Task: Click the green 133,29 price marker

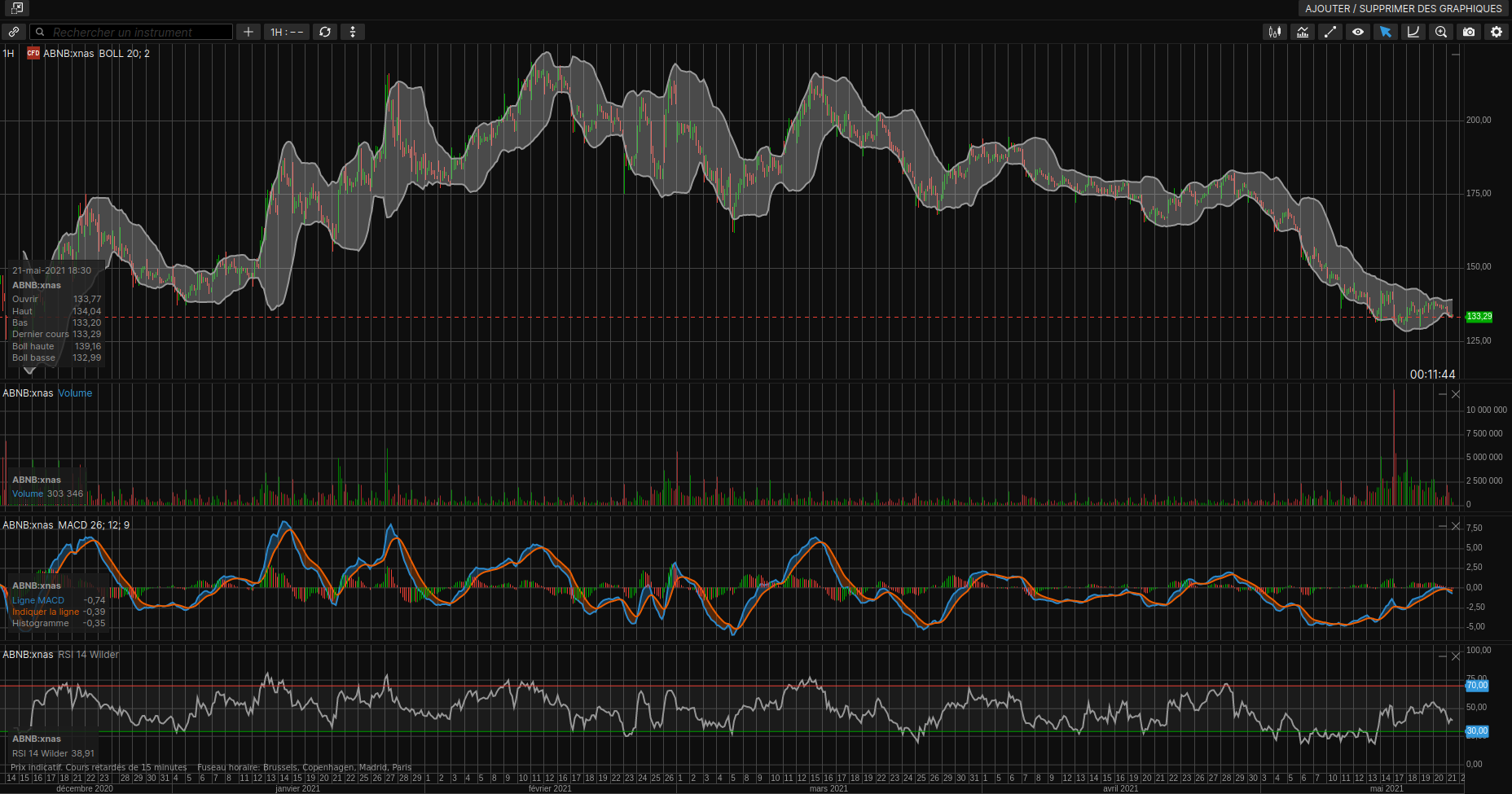Action: [1479, 317]
